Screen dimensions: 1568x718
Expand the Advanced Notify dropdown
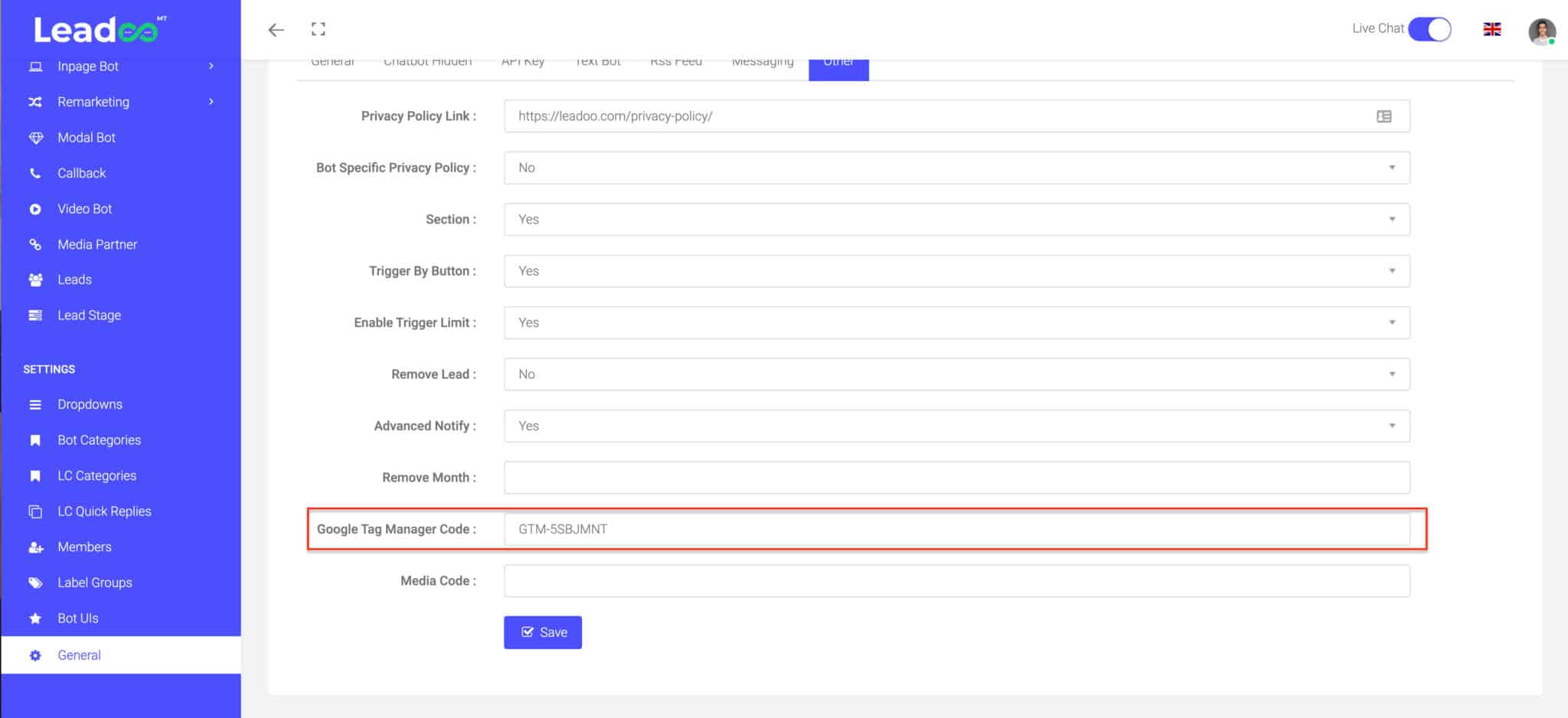[x=1393, y=426]
